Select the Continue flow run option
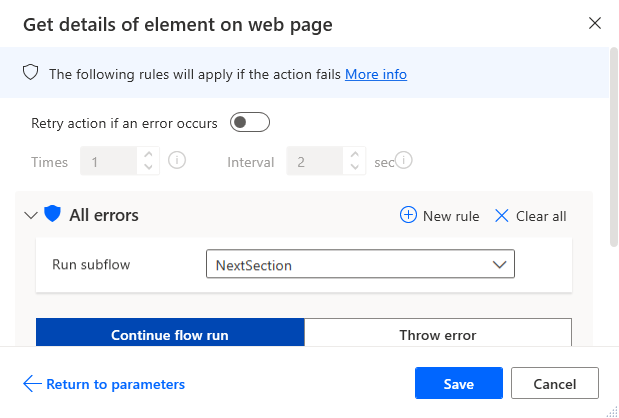This screenshot has height=418, width=619. (x=170, y=335)
